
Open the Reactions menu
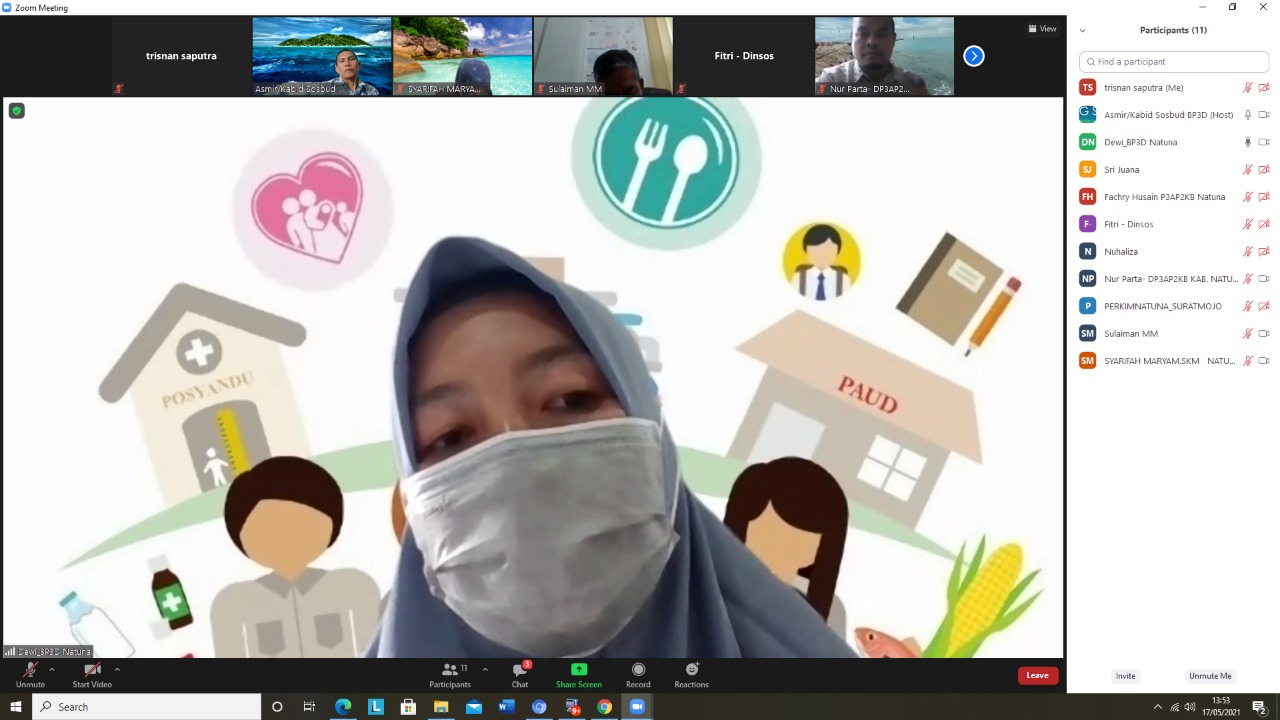coord(691,671)
